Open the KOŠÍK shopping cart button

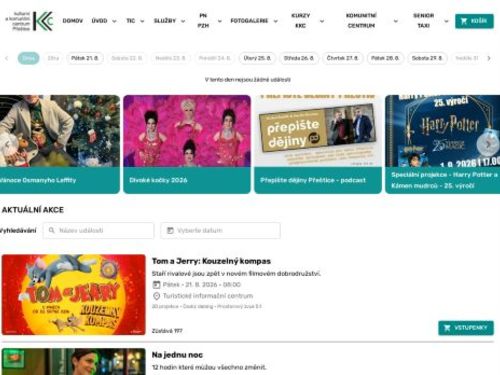pos(474,21)
